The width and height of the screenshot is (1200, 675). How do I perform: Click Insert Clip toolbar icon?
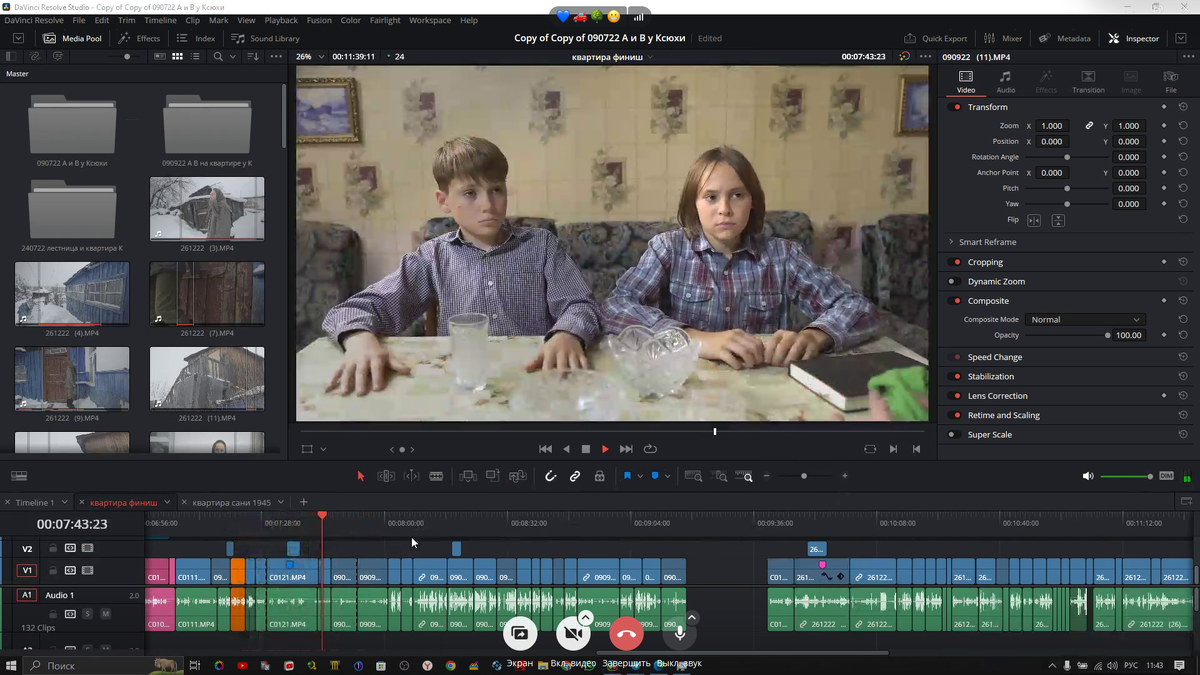tap(467, 476)
